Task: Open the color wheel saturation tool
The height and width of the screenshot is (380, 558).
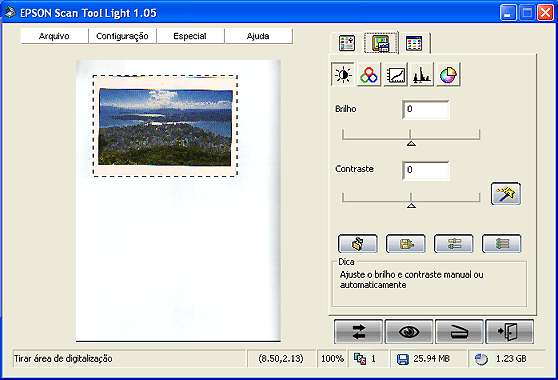Action: (448, 74)
